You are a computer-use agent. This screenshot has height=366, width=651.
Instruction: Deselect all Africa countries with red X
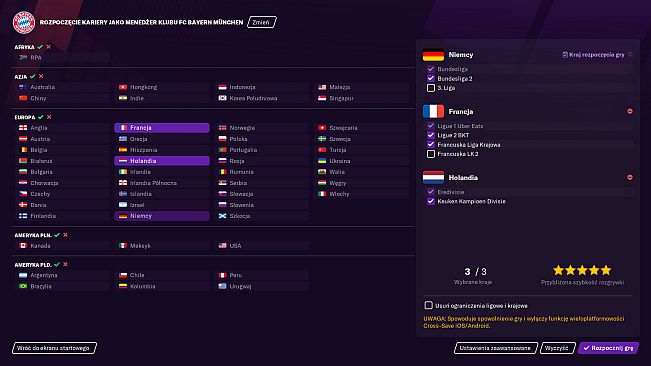(x=49, y=47)
